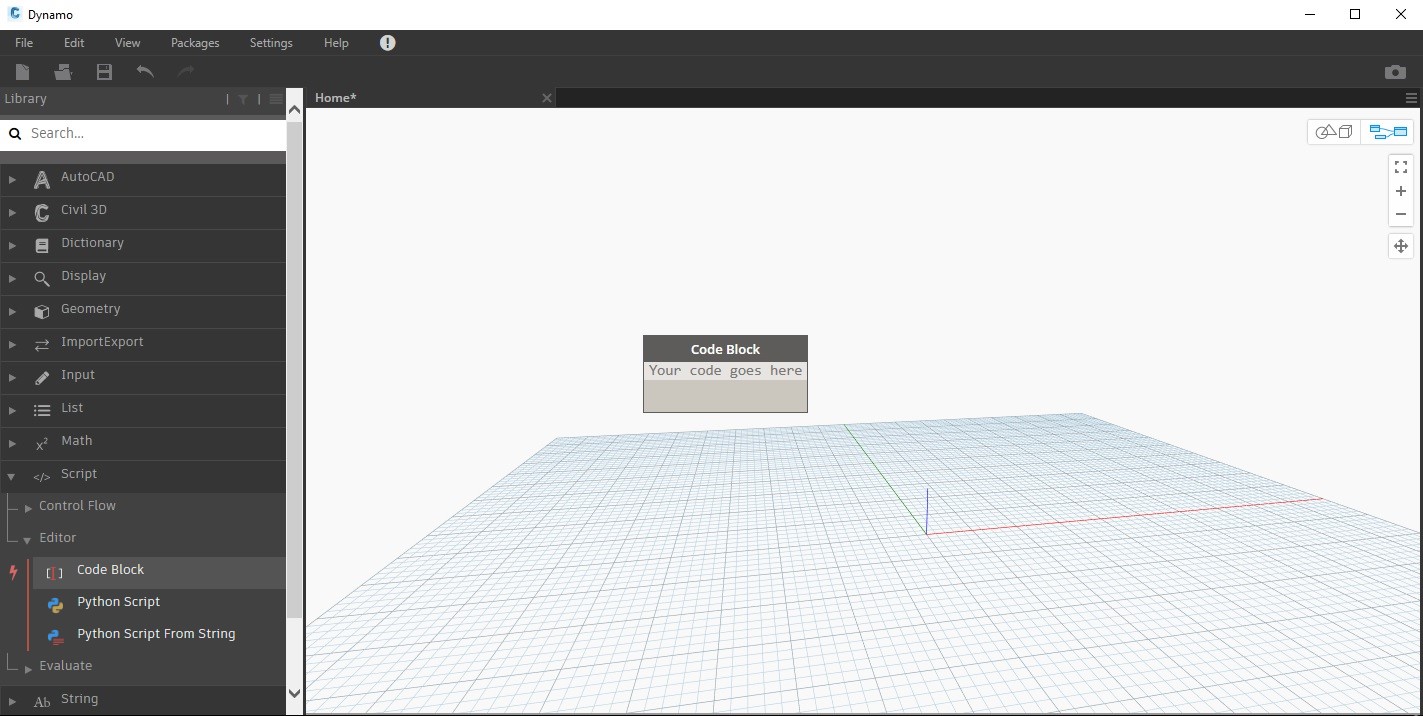Screen dimensions: 1423x717
Task: Open the Edit menu
Action: click(x=74, y=43)
